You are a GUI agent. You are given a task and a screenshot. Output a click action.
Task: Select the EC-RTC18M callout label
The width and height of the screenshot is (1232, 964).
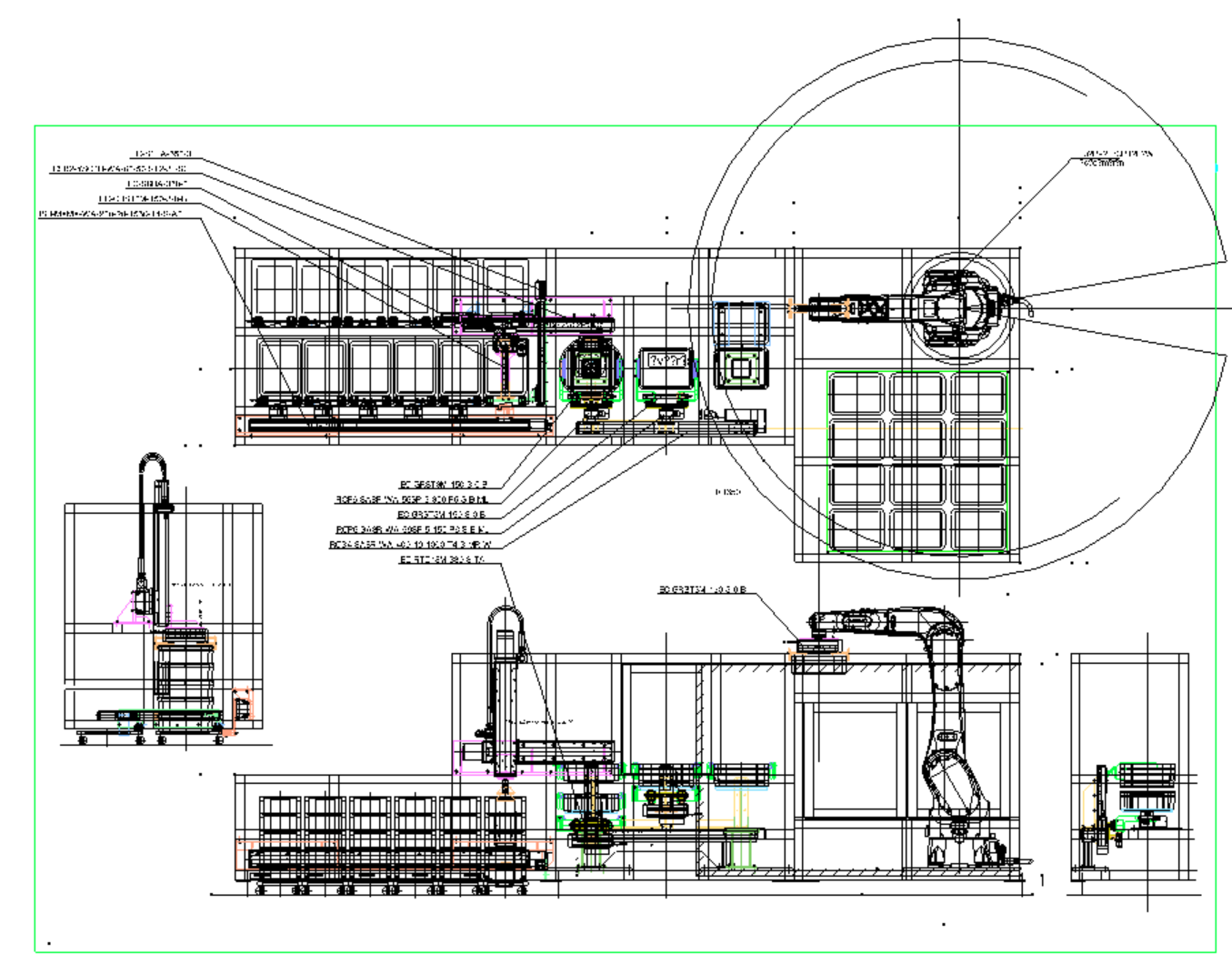click(x=442, y=560)
